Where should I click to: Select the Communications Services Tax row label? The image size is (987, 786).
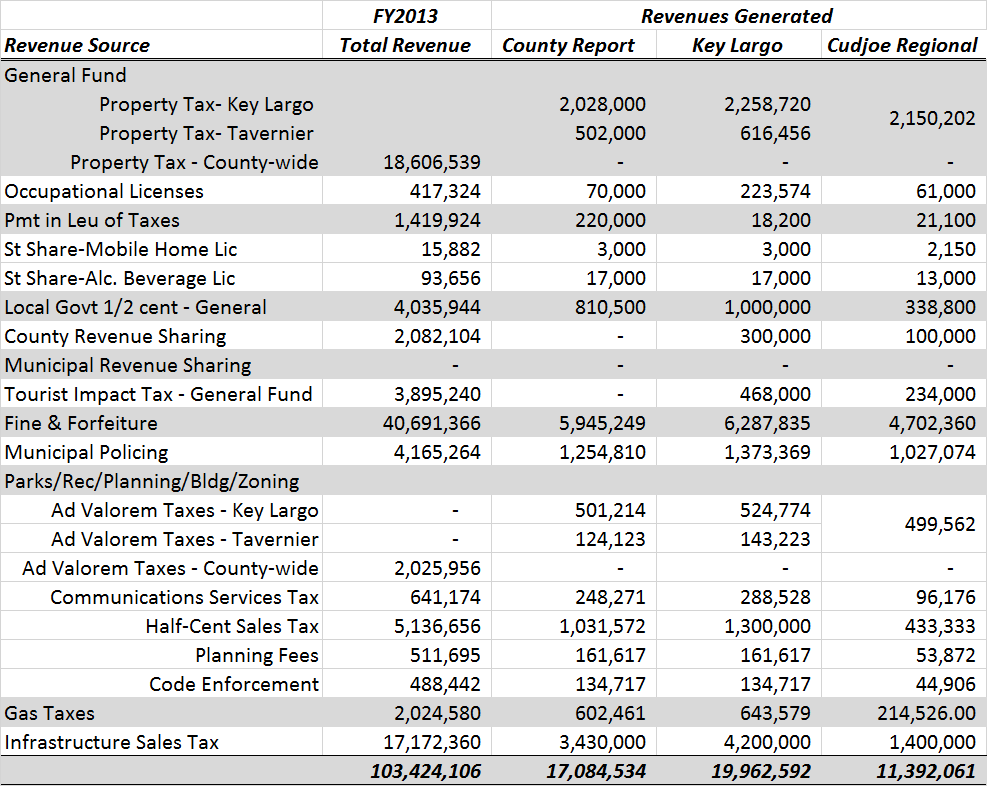(184, 597)
